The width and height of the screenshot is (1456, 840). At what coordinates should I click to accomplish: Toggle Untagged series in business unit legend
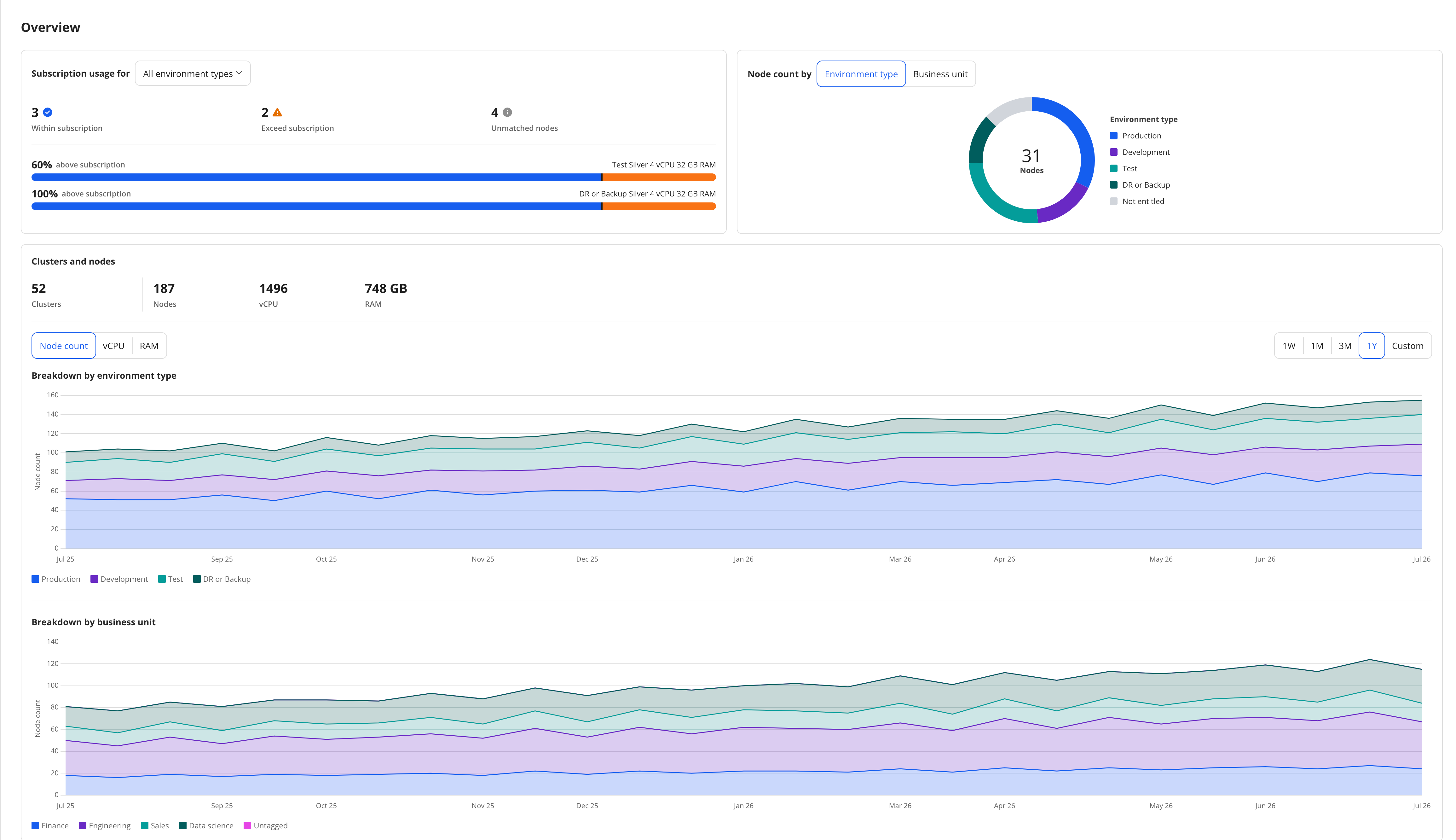click(266, 825)
